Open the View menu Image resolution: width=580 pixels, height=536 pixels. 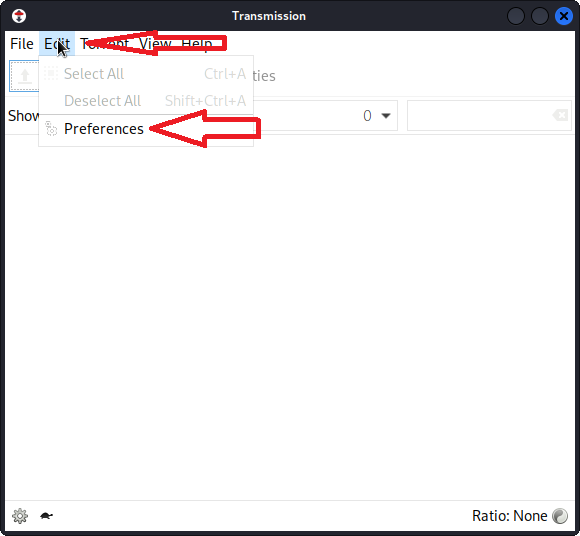[x=155, y=44]
